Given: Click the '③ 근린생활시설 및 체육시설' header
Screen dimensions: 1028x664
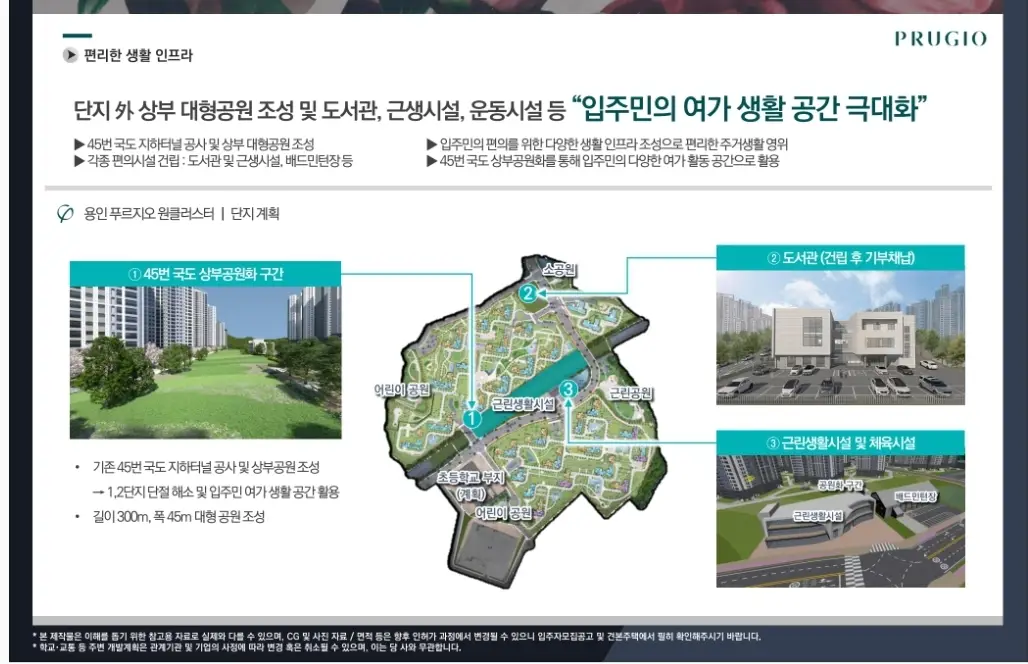Looking at the screenshot, I should tap(840, 443).
